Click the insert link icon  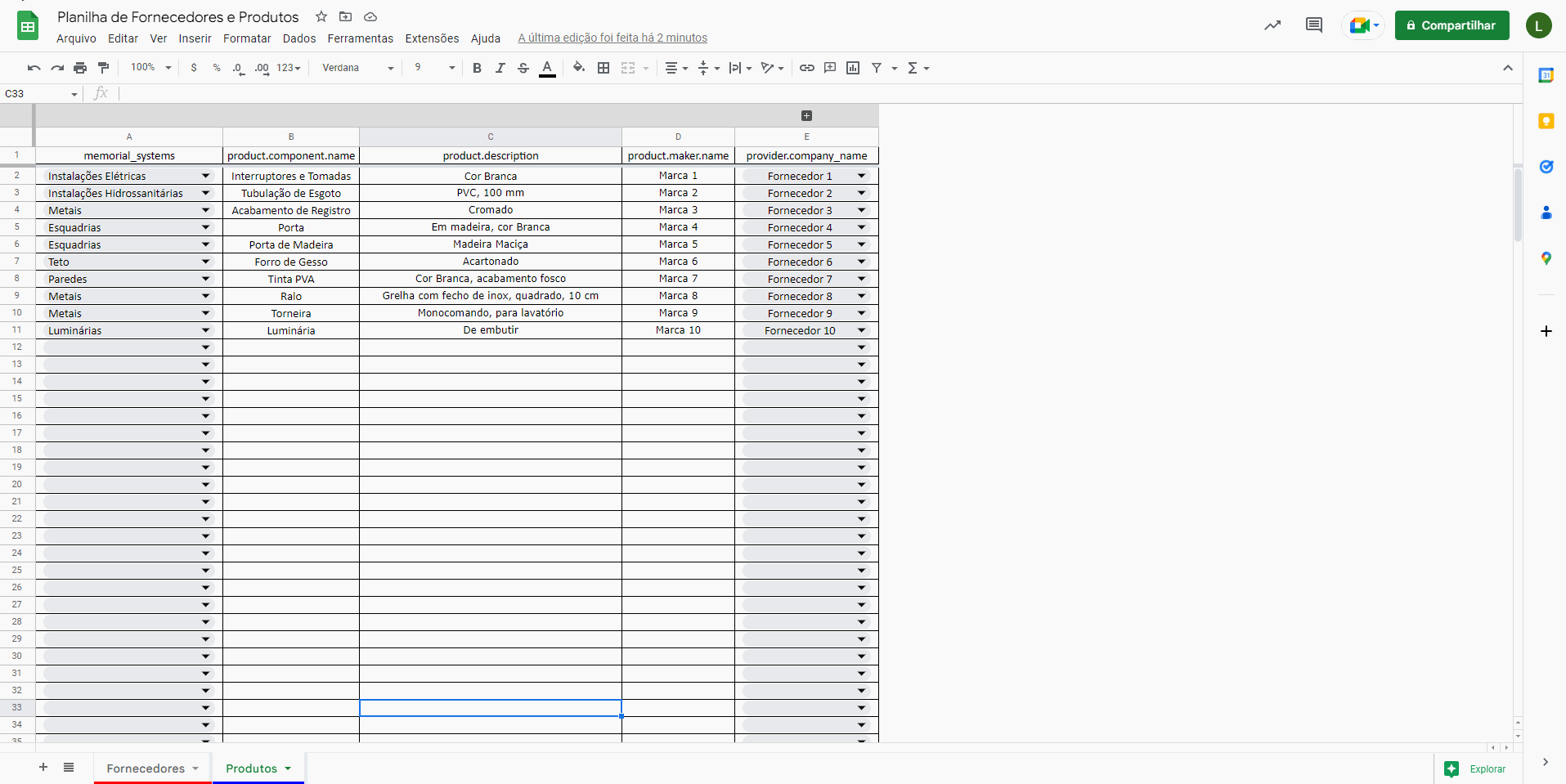coord(806,68)
